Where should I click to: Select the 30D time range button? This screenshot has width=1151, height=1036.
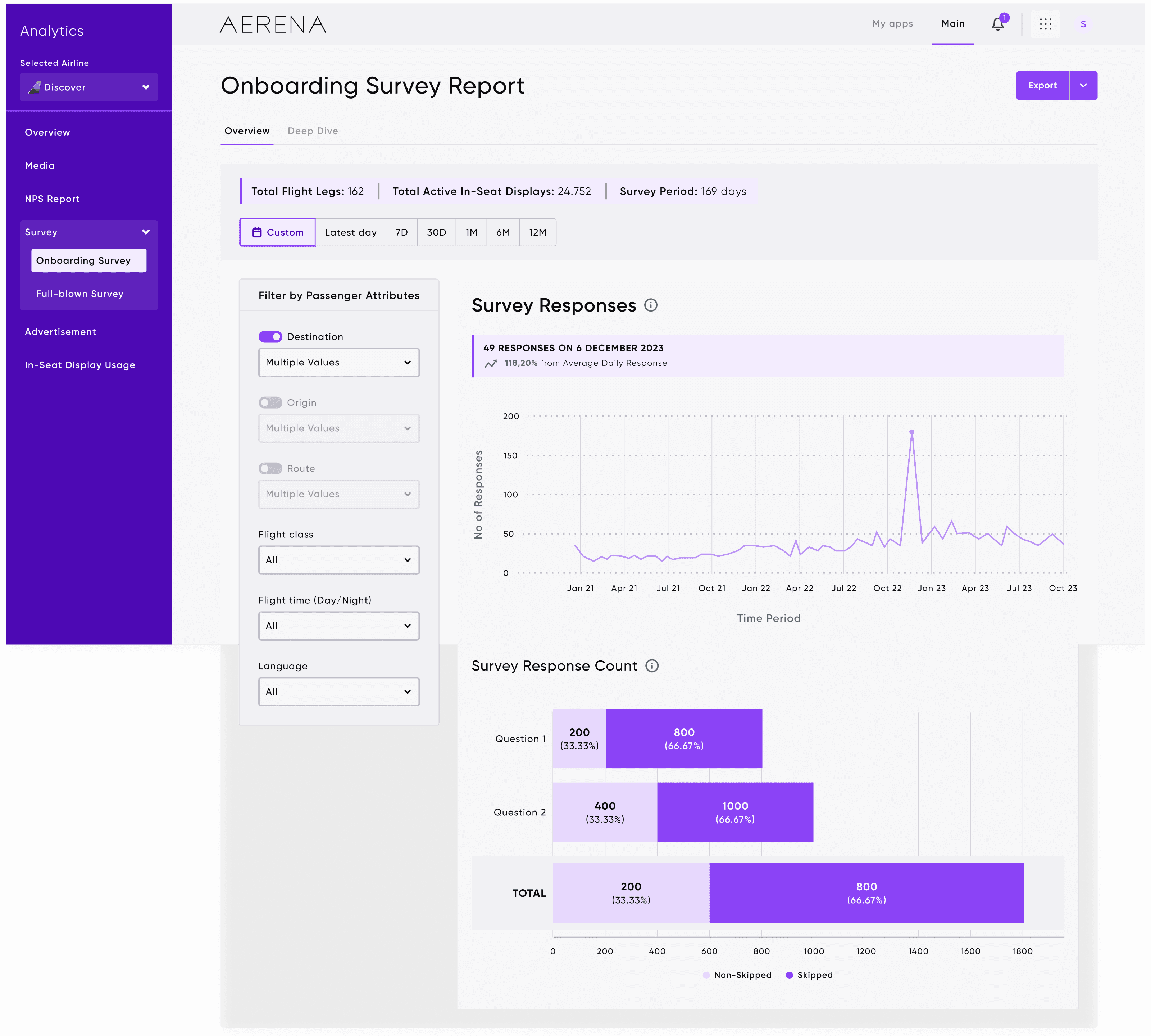(436, 232)
